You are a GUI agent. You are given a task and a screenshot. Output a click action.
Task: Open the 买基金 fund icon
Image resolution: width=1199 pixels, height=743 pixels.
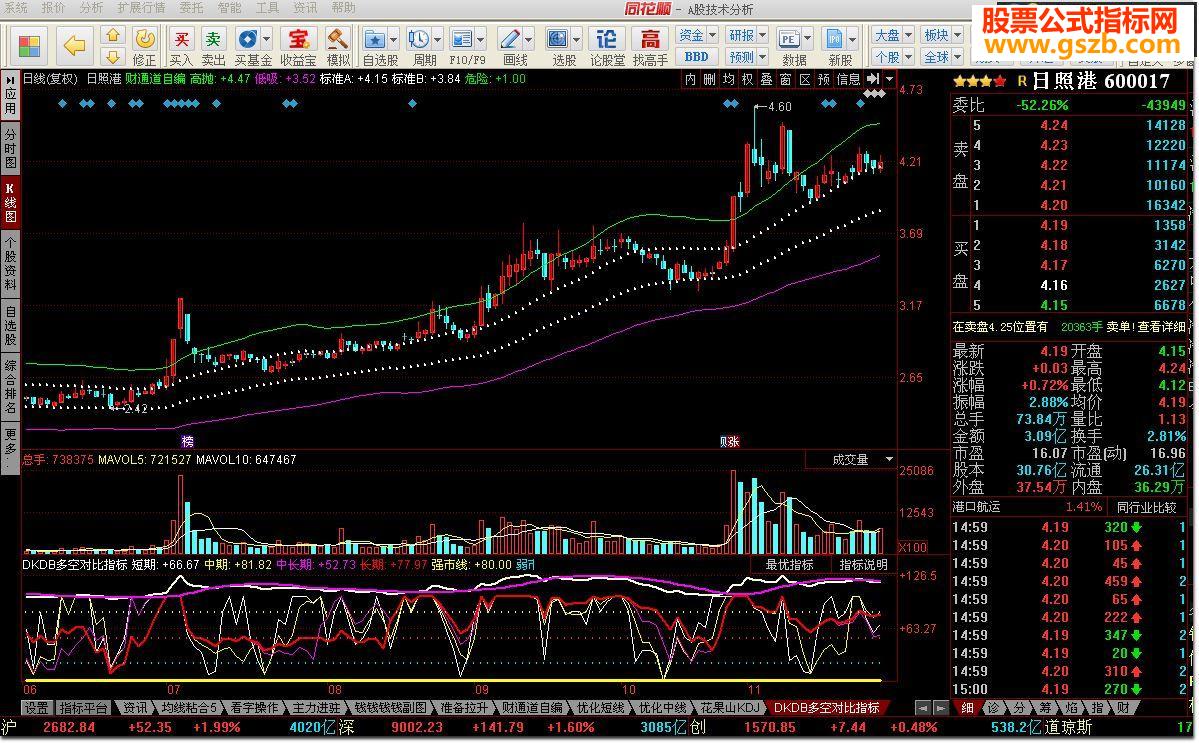tap(247, 39)
